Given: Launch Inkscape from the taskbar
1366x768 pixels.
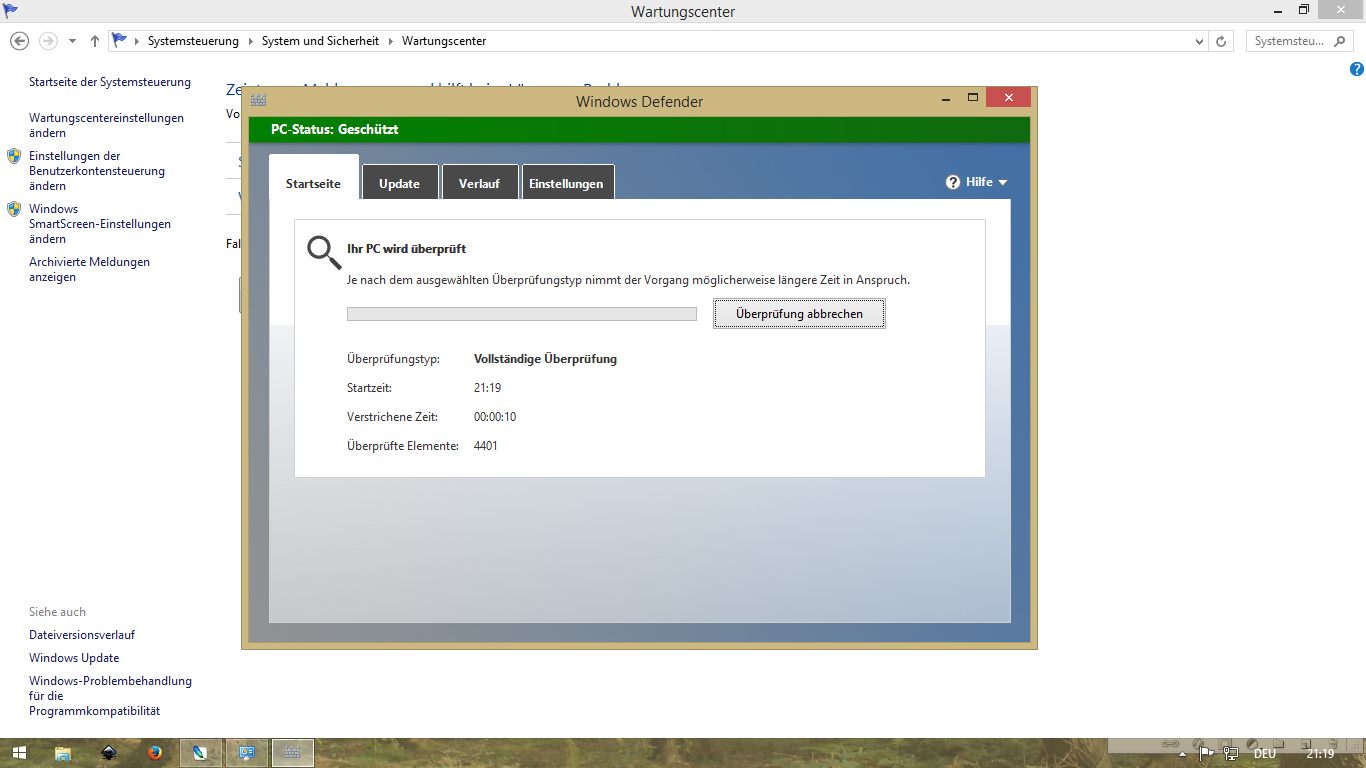Looking at the screenshot, I should click(109, 753).
